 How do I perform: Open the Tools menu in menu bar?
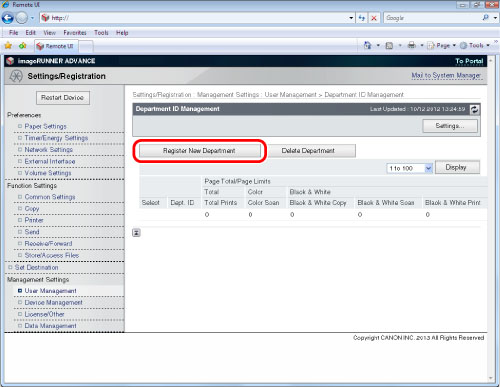[x=101, y=33]
